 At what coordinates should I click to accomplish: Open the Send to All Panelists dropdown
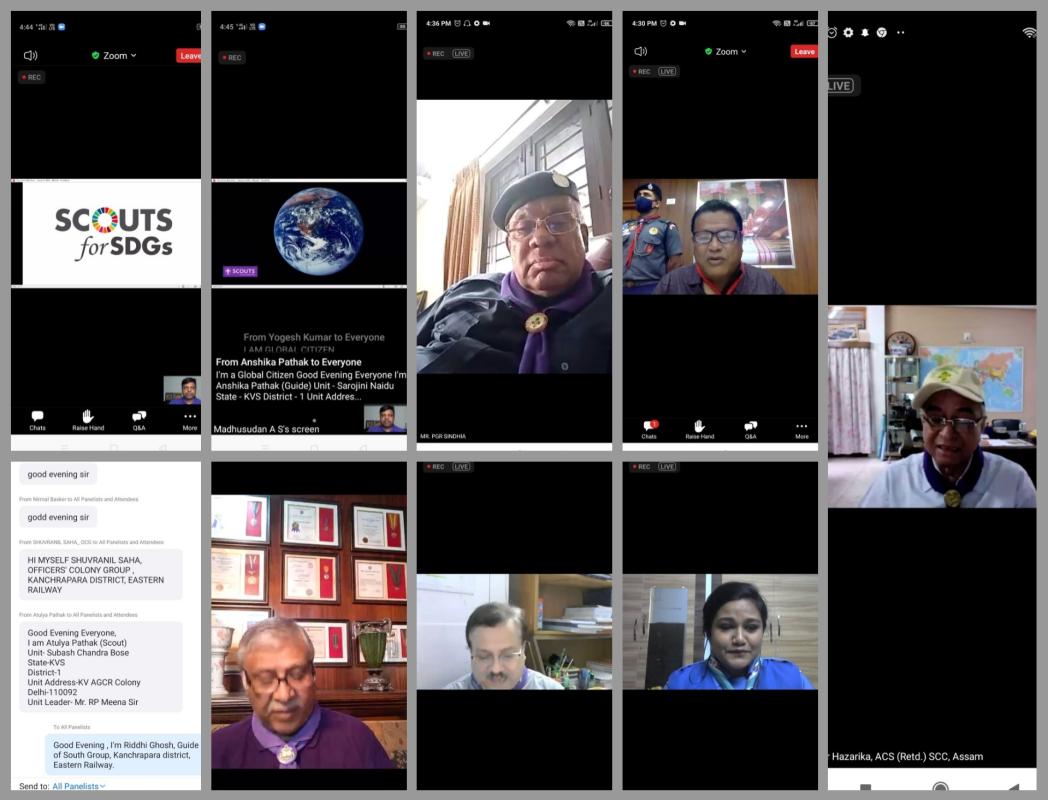[x=79, y=786]
